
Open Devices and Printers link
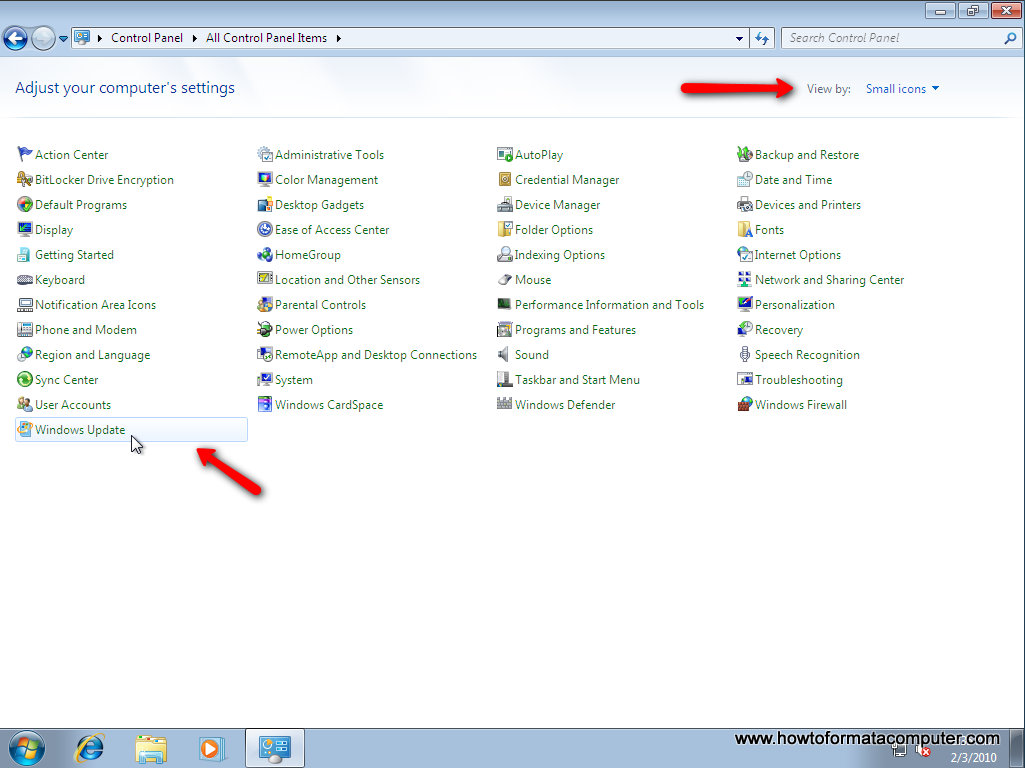(808, 205)
